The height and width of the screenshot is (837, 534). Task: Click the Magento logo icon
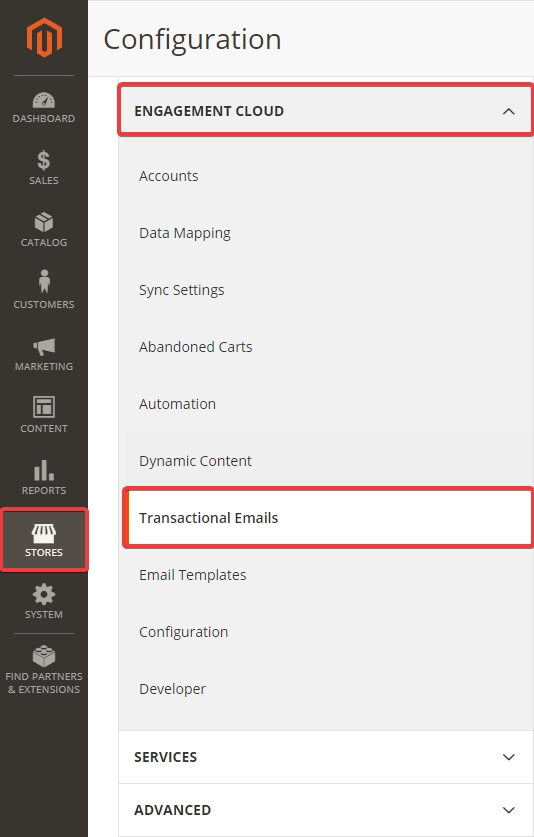(44, 37)
